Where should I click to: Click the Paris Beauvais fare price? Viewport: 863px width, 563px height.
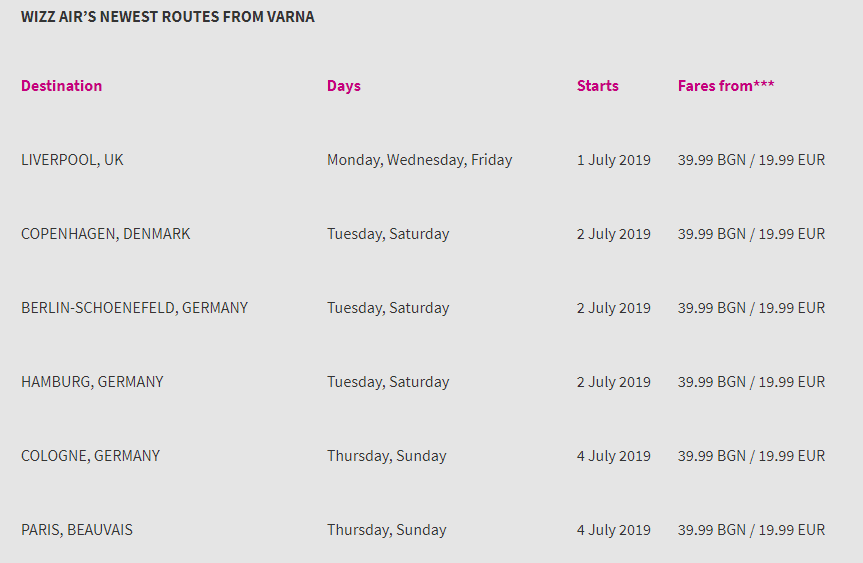pos(751,530)
